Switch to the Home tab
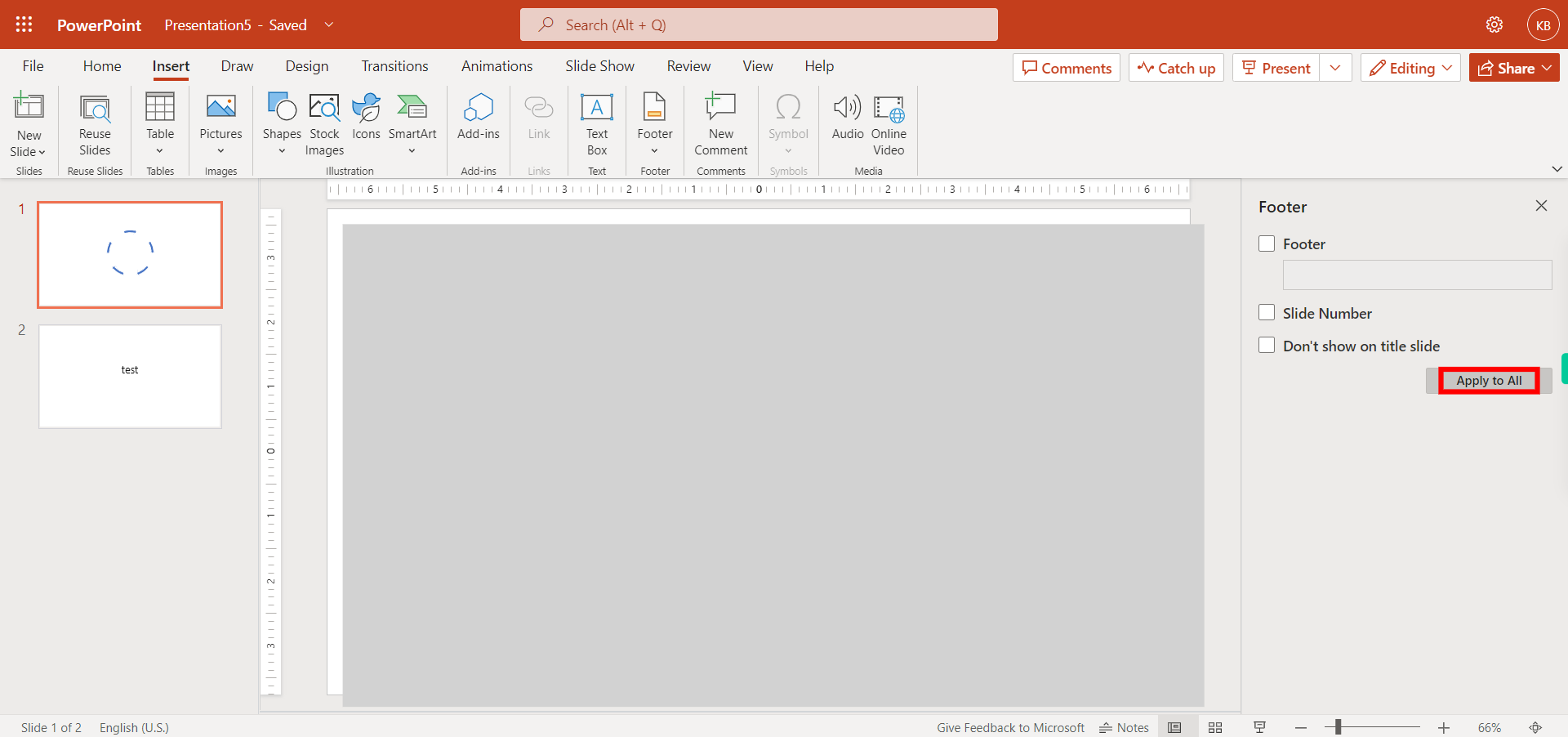Viewport: 1568px width, 737px height. click(x=102, y=66)
